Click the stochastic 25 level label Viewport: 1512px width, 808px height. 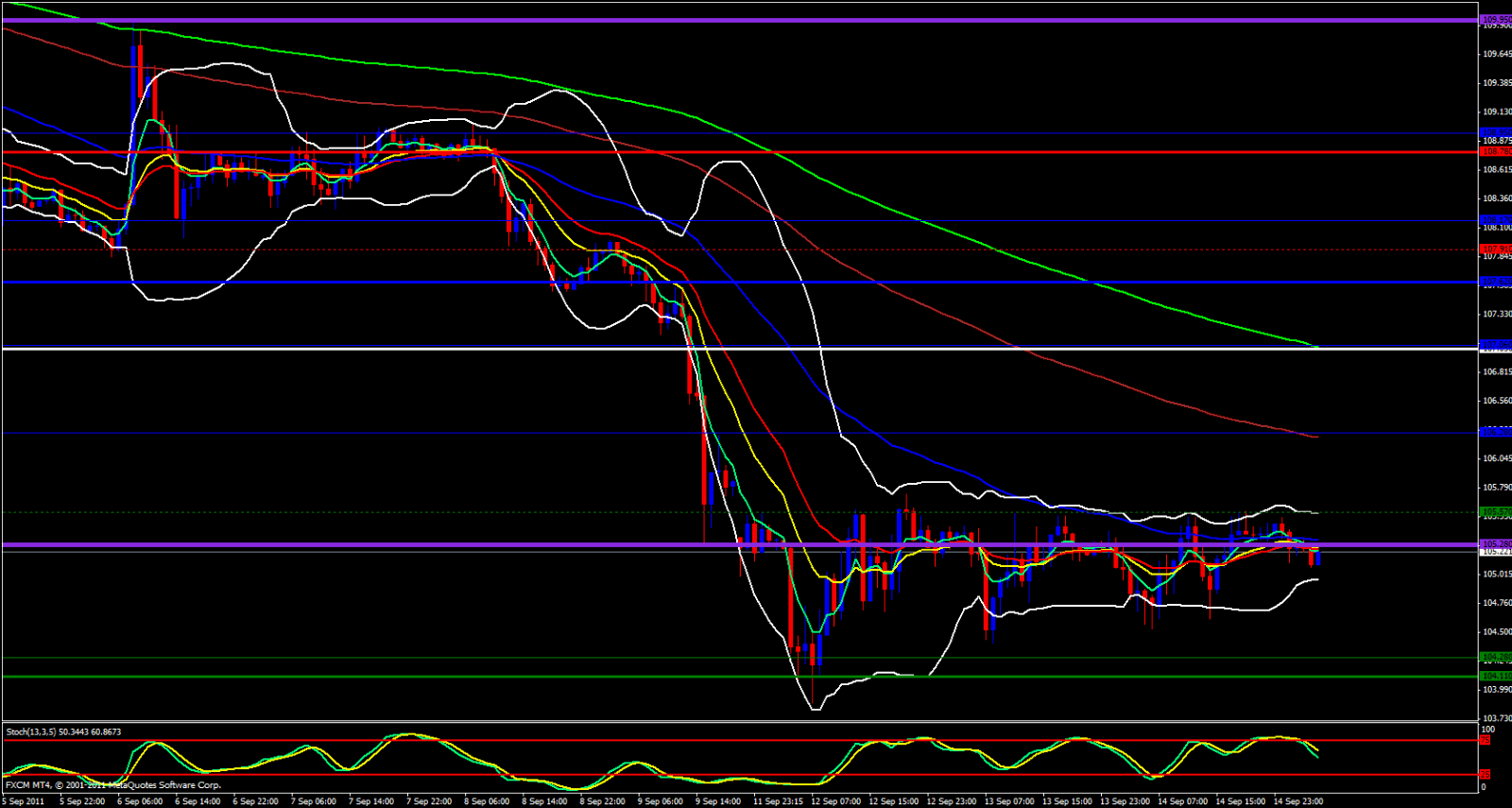[1485, 775]
